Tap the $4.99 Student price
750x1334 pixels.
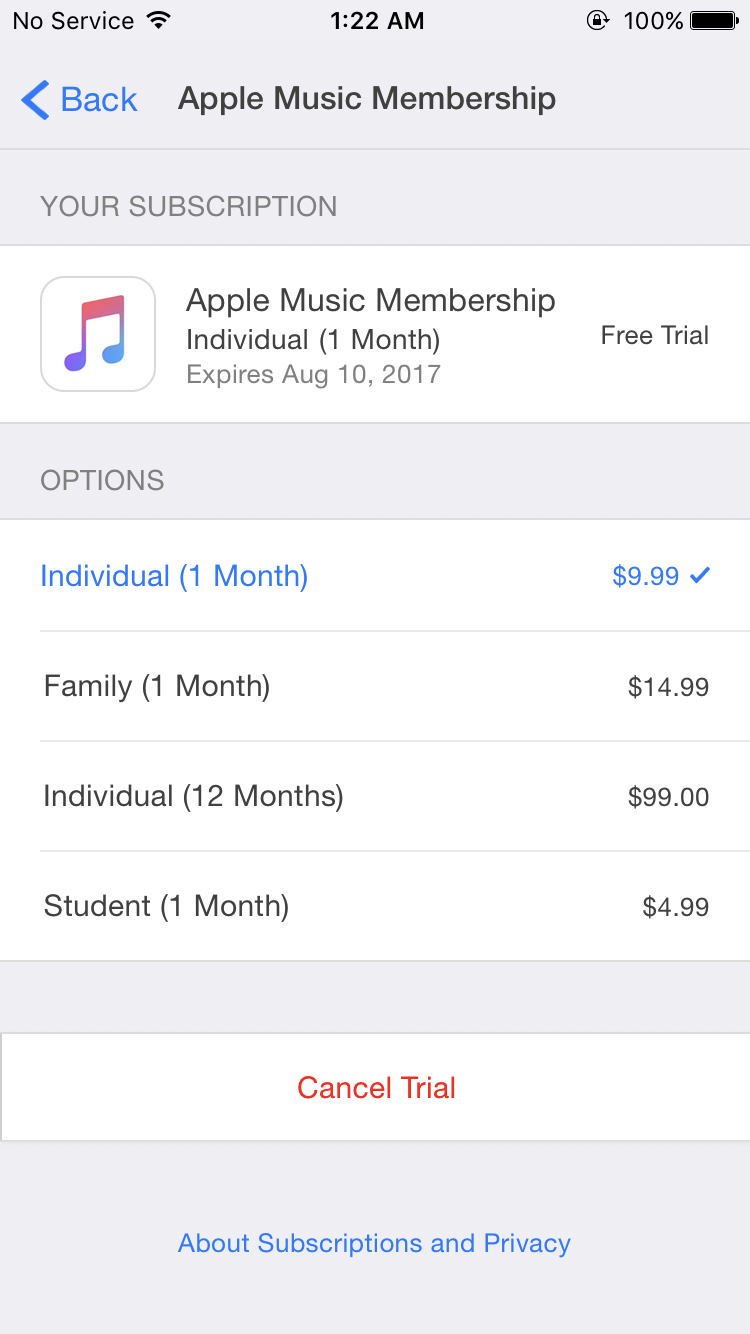(675, 907)
